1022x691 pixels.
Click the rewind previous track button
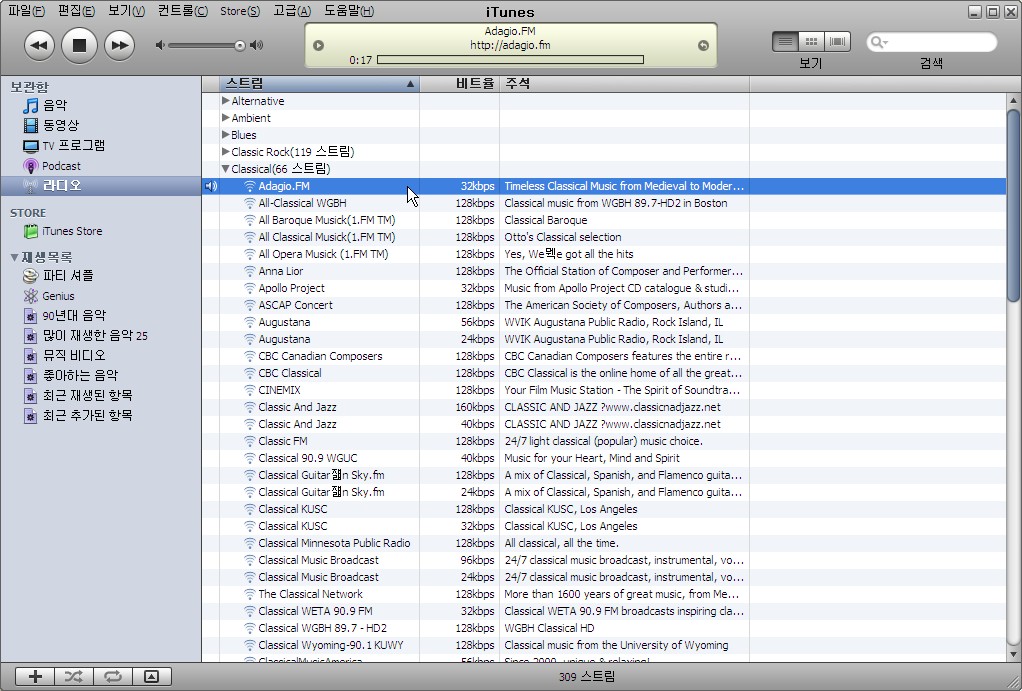[x=39, y=46]
